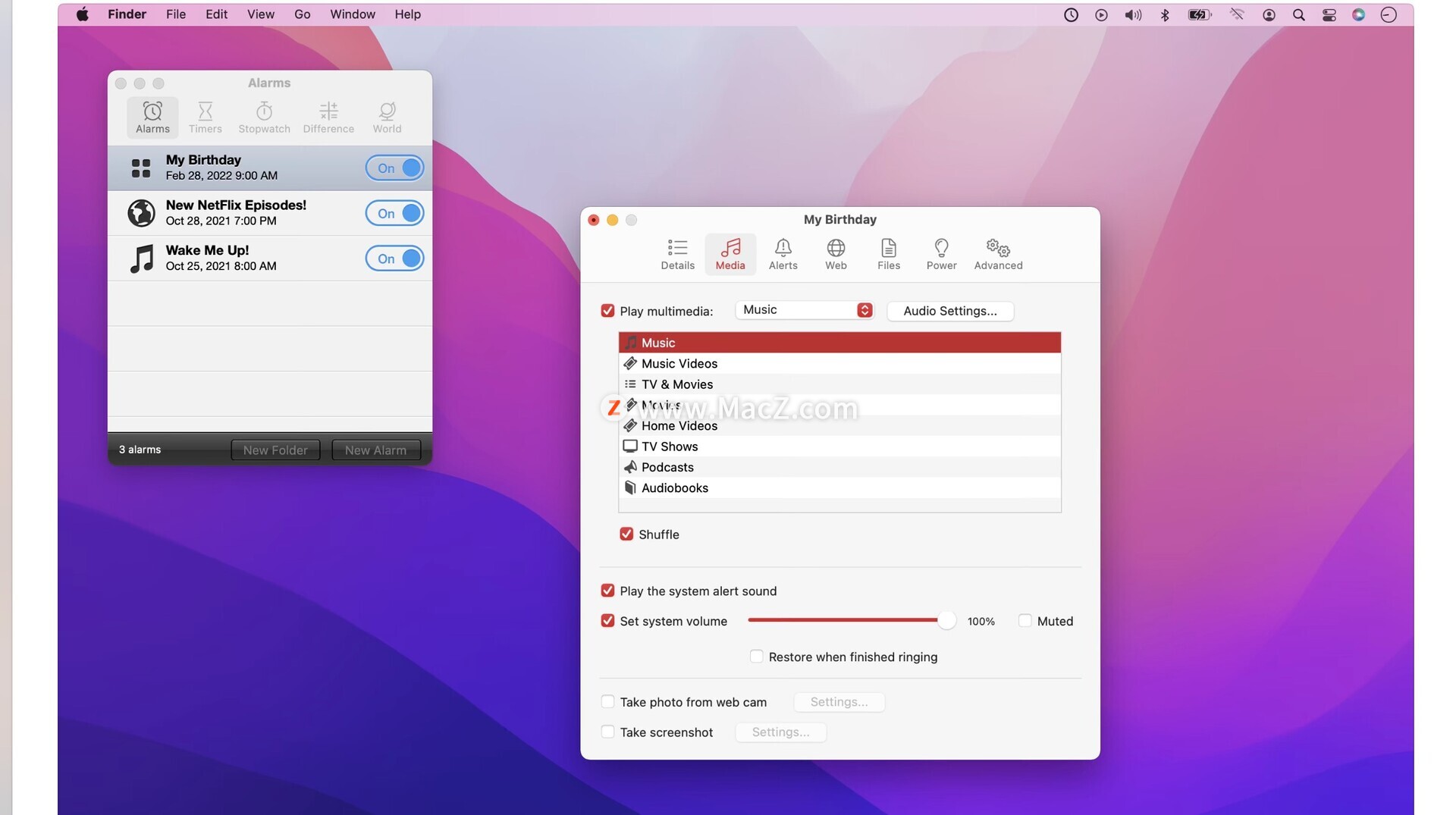Open the Difference calculator tab
The width and height of the screenshot is (1456, 815).
(328, 118)
